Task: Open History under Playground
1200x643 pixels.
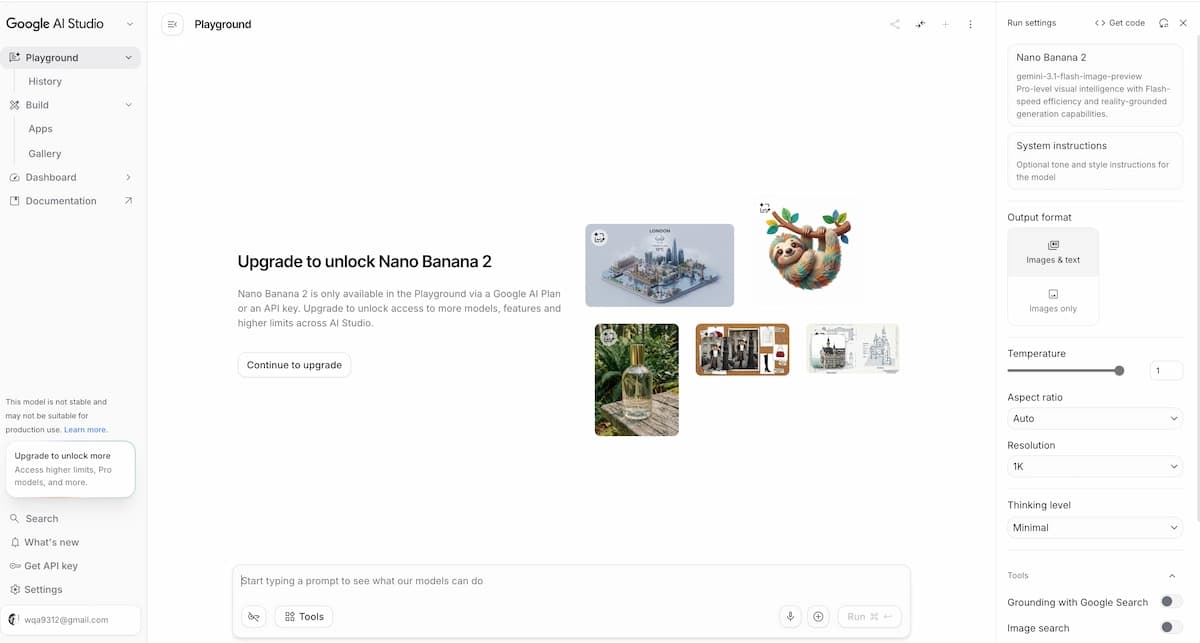Action: [x=45, y=82]
